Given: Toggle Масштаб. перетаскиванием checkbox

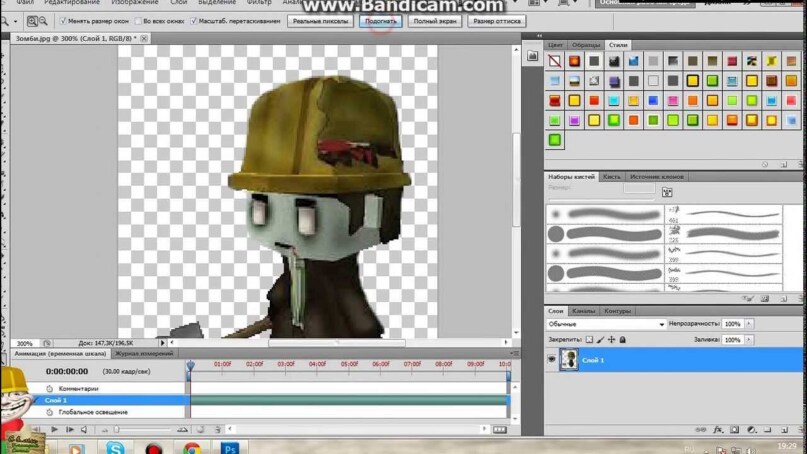Looking at the screenshot, I should [x=194, y=21].
